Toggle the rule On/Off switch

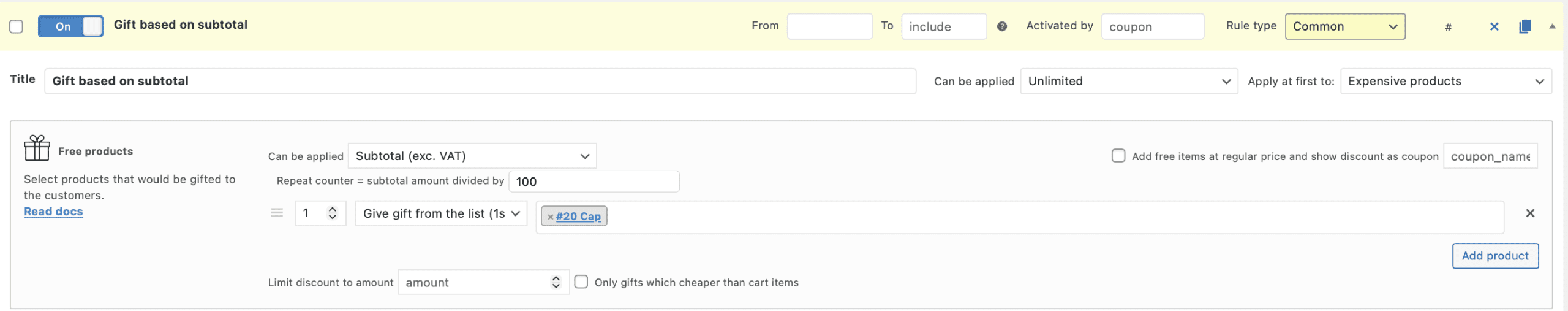point(70,26)
